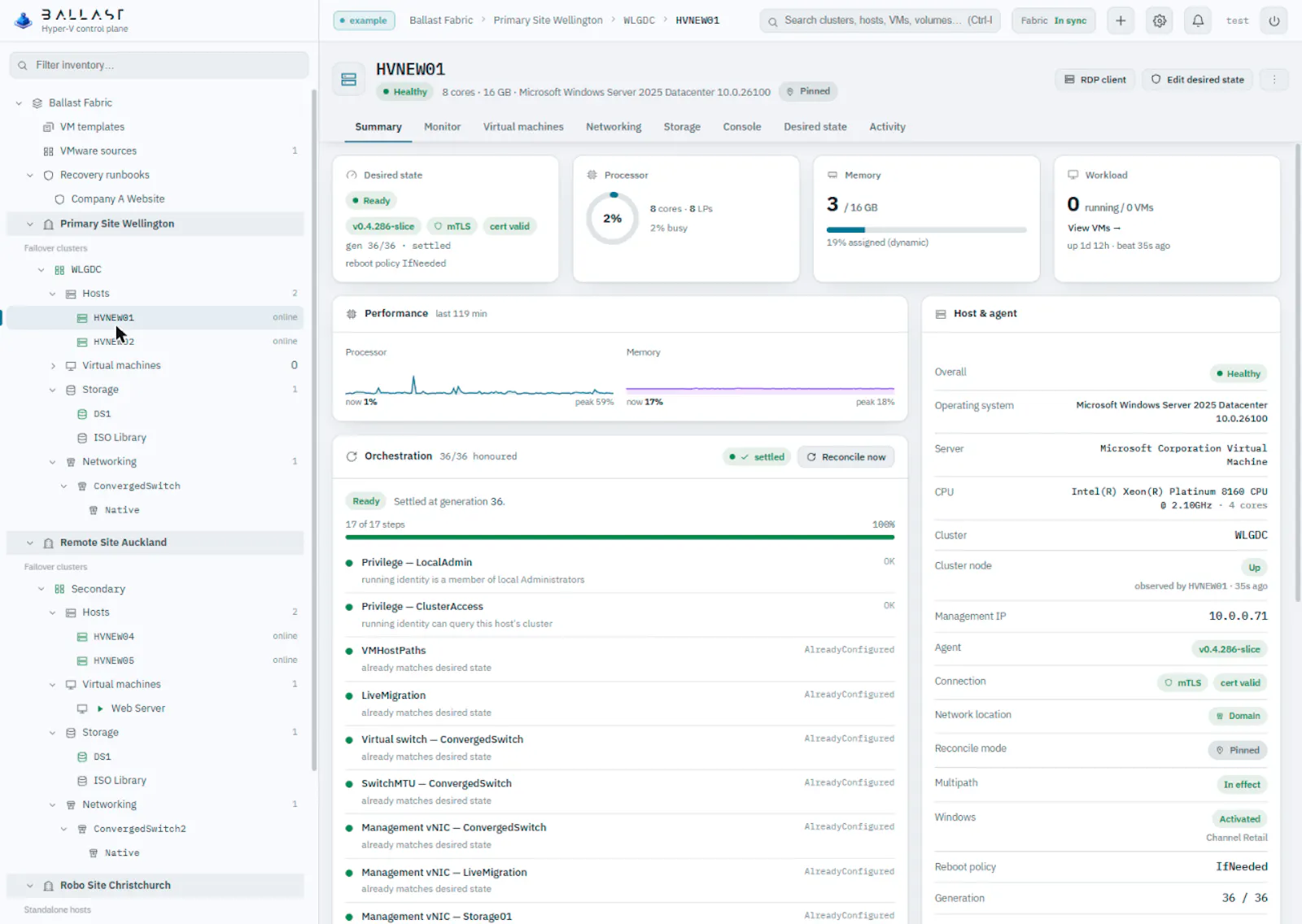Click the search magnifier icon in top bar
The image size is (1302, 924).
tap(773, 21)
